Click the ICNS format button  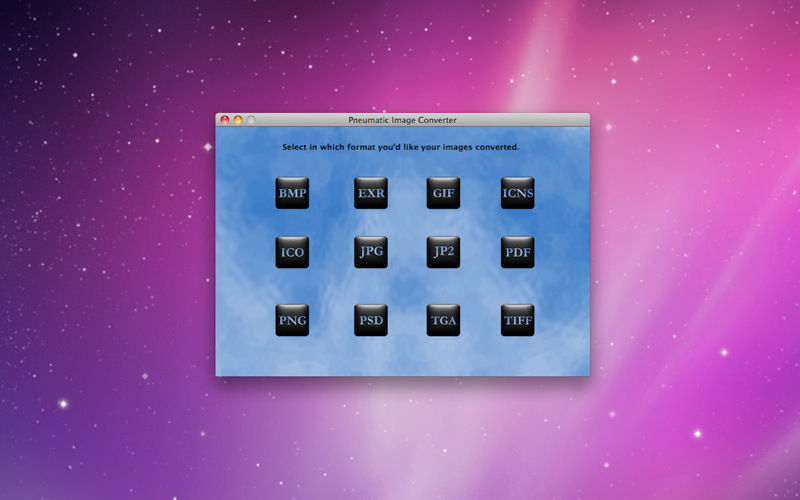[518, 193]
